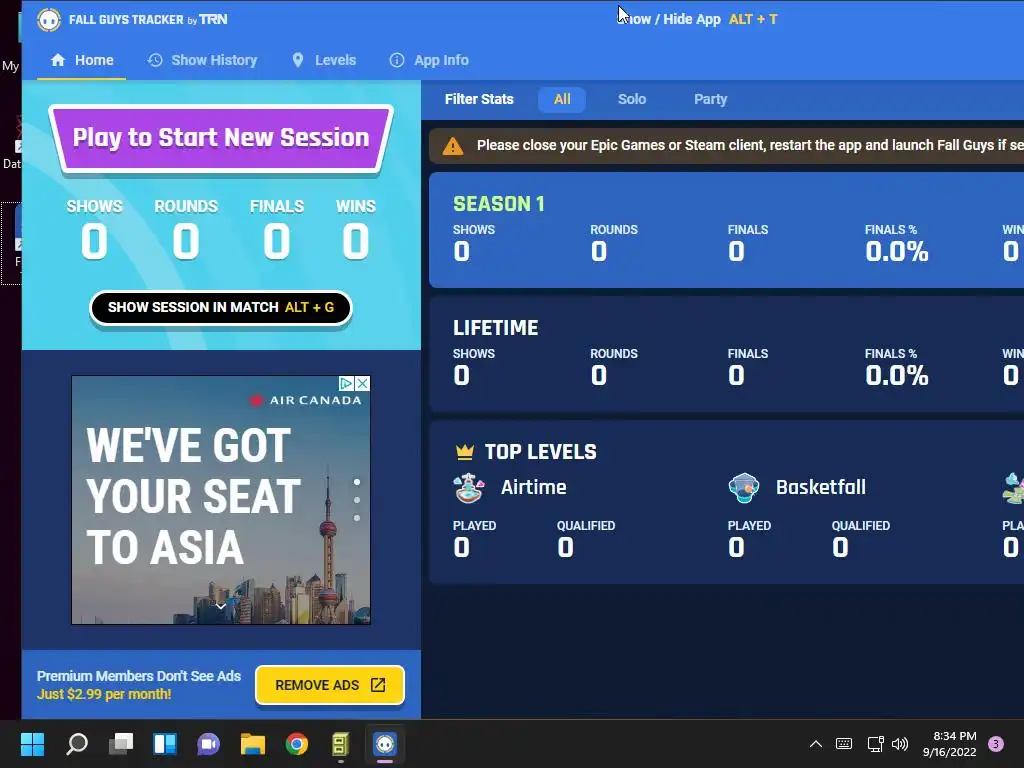Click the Season 1 heading
Viewport: 1024px width, 768px height.
499,204
